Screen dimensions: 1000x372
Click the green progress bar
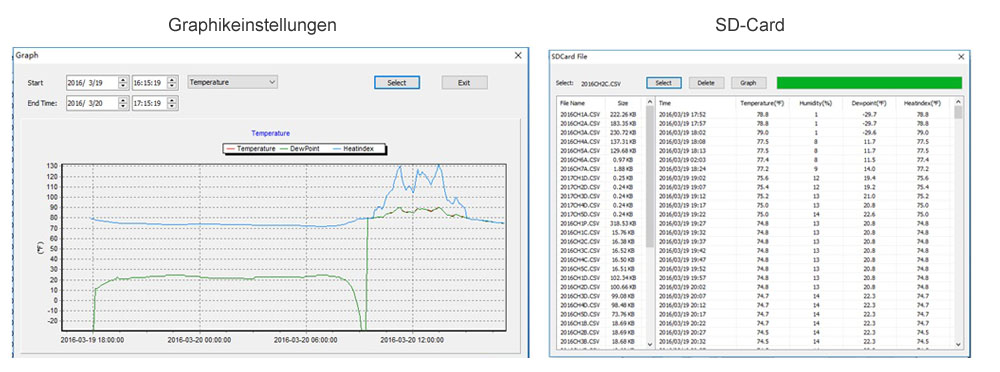click(x=869, y=83)
